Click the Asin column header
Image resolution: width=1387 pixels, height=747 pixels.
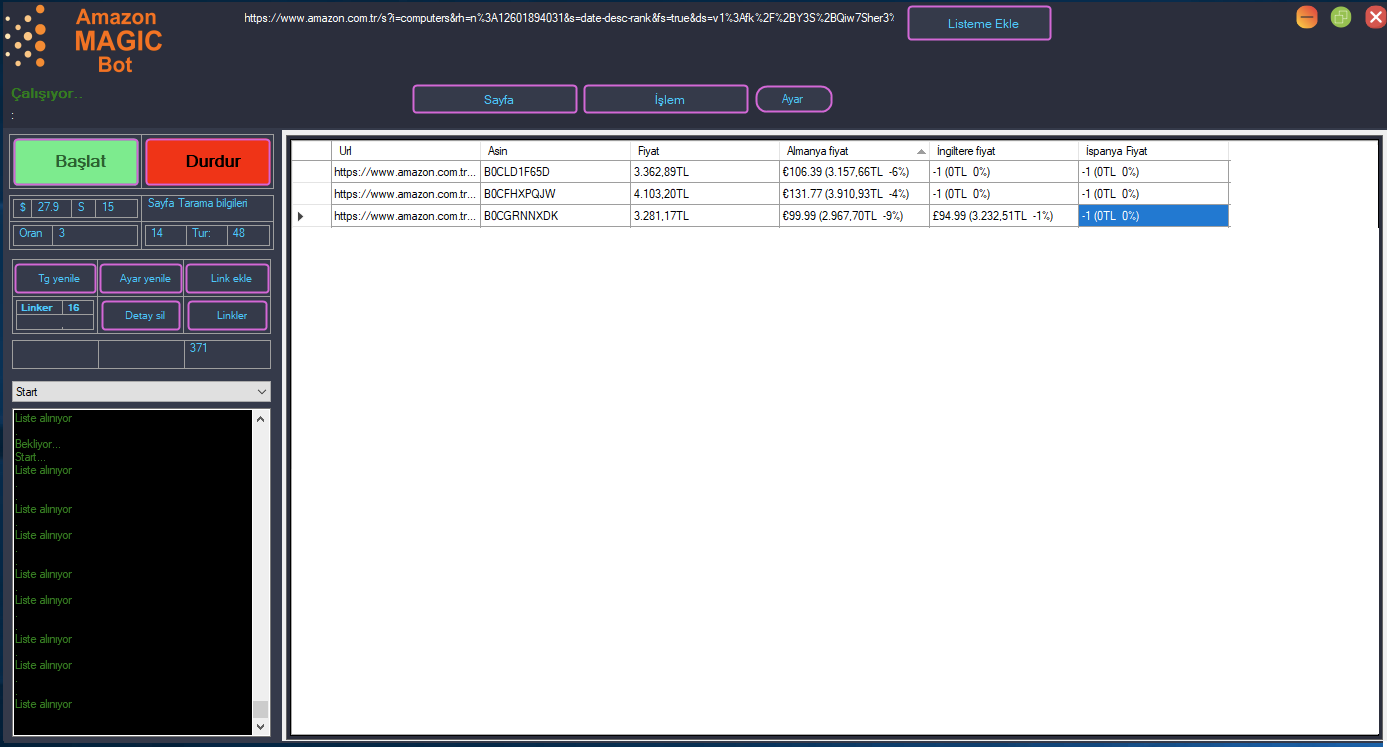tap(555, 150)
